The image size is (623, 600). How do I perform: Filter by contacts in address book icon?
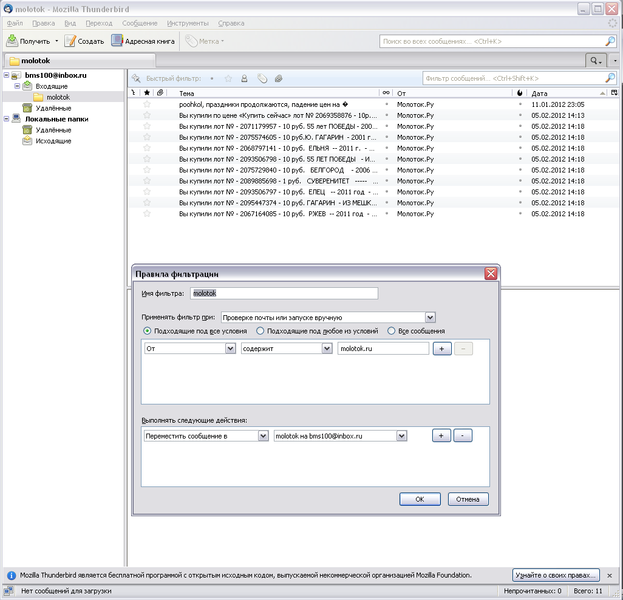point(244,78)
